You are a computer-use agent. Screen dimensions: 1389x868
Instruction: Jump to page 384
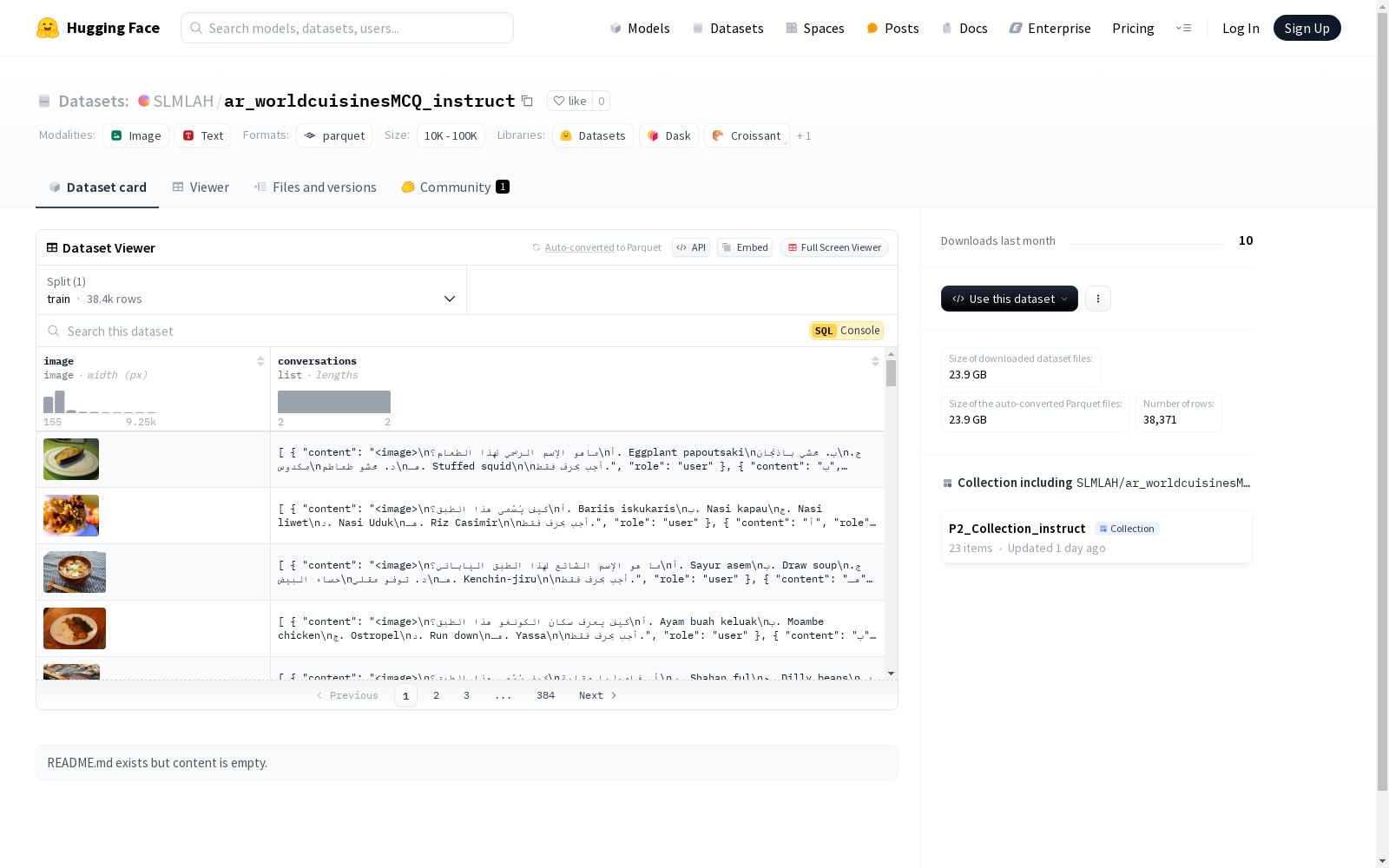coord(545,695)
